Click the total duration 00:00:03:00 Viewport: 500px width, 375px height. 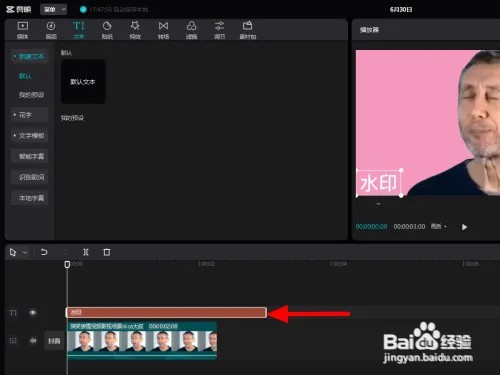409,227
